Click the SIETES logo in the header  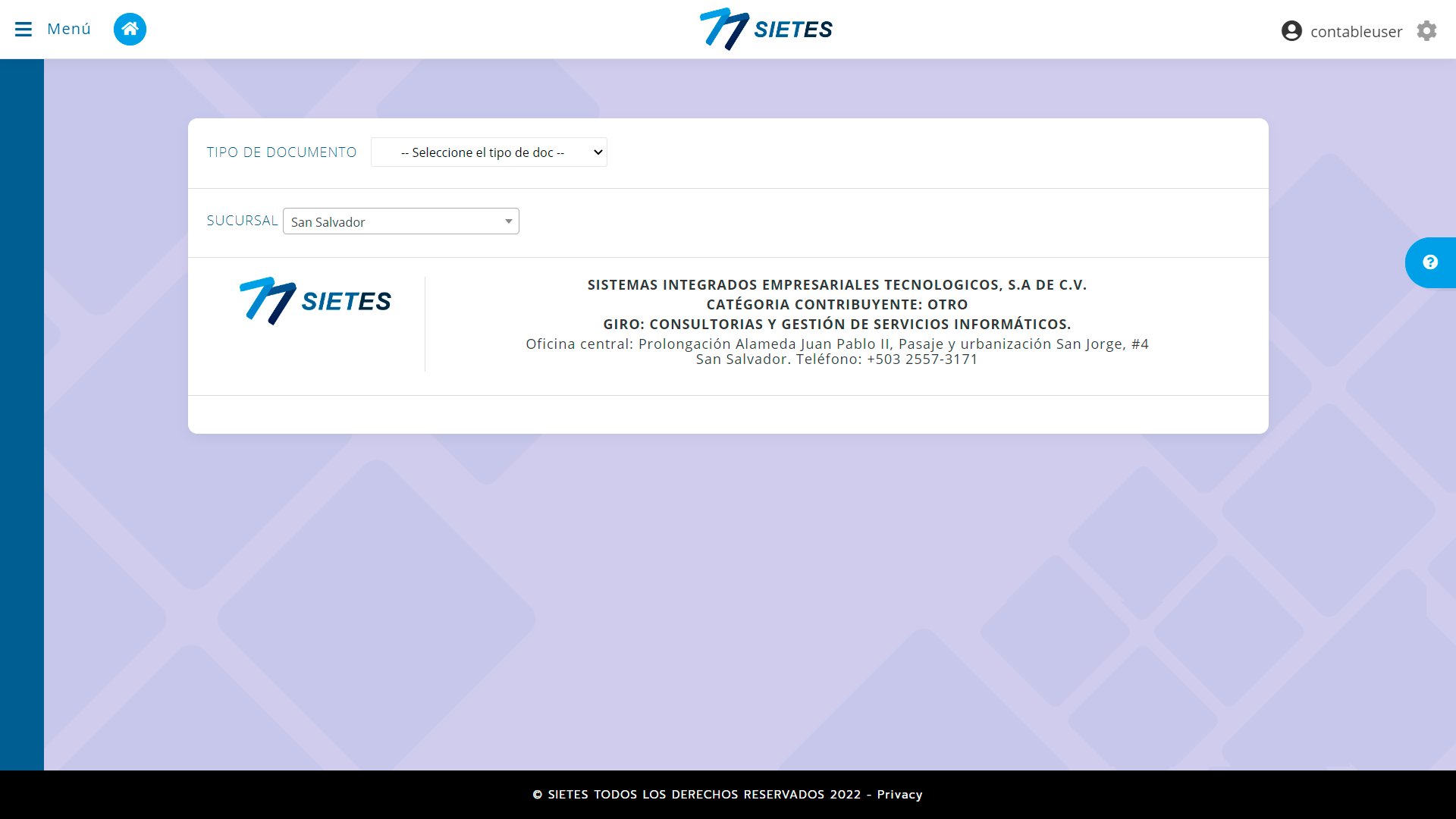click(764, 30)
